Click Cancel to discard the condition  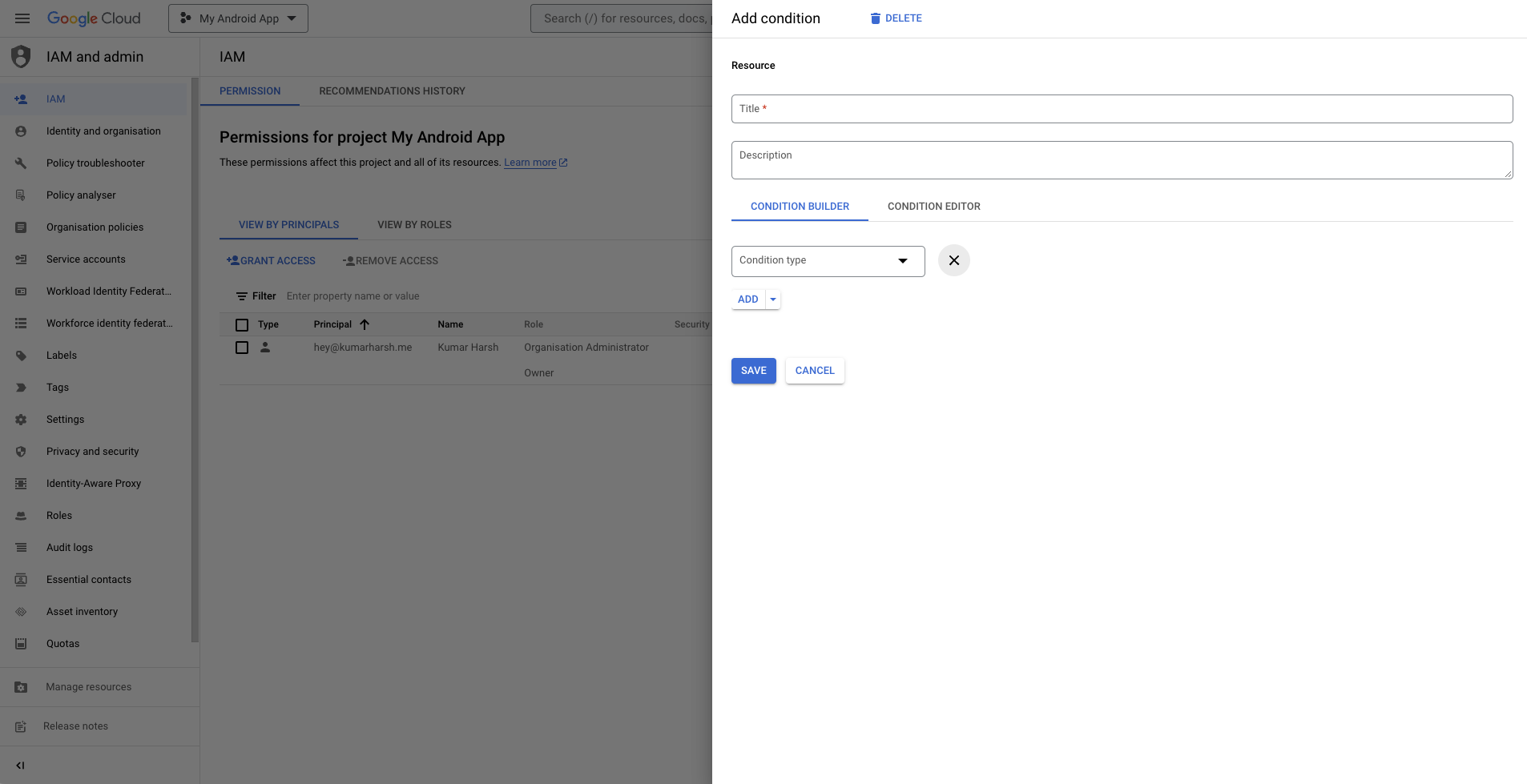814,371
